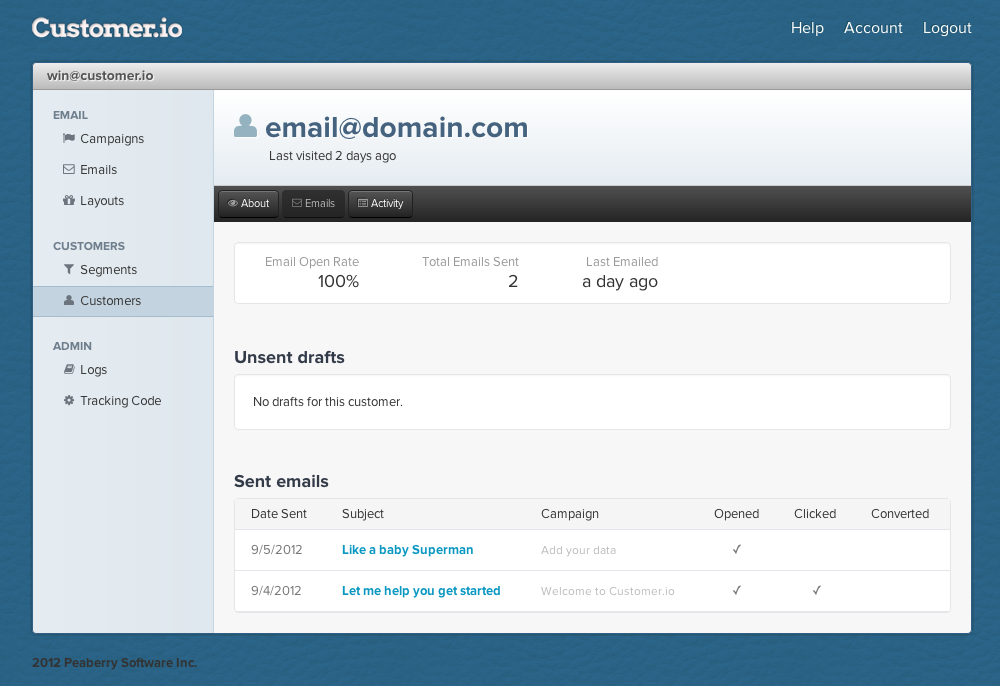The width and height of the screenshot is (1000, 686).
Task: Click the eye icon on the About tab
Action: pyautogui.click(x=232, y=203)
